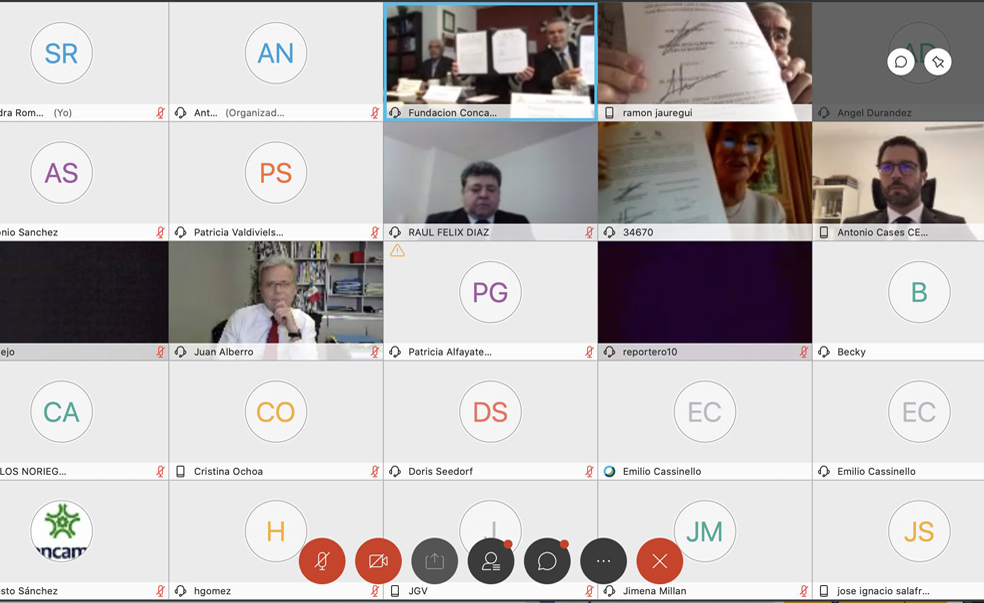Select ramon jauregui's video tile
This screenshot has height=603, width=984.
tap(704, 54)
